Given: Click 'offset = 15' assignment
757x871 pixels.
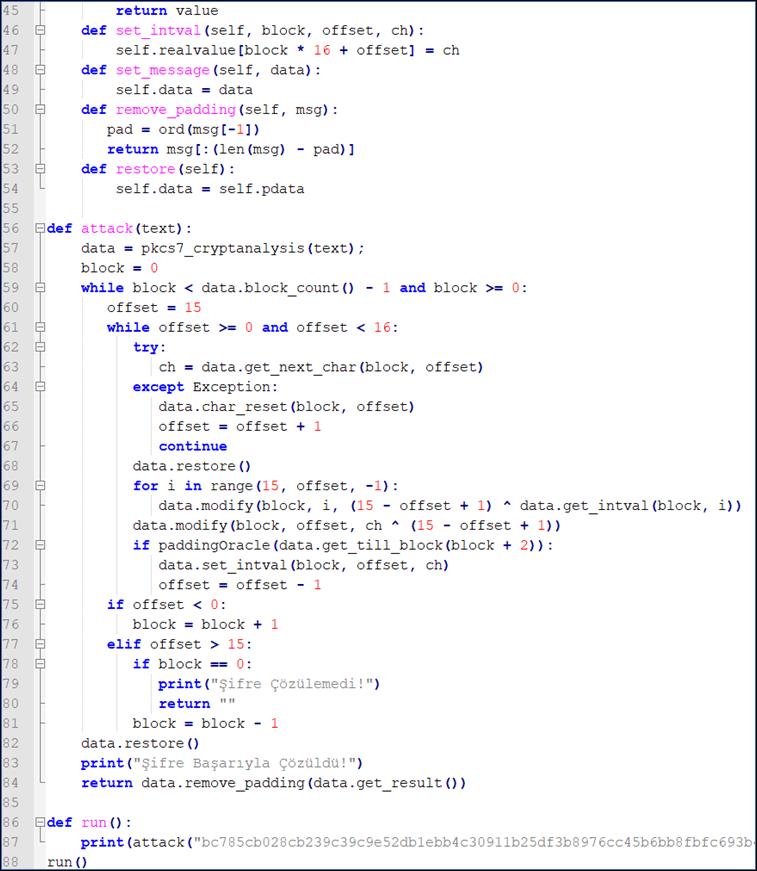Looking at the screenshot, I should point(154,308).
